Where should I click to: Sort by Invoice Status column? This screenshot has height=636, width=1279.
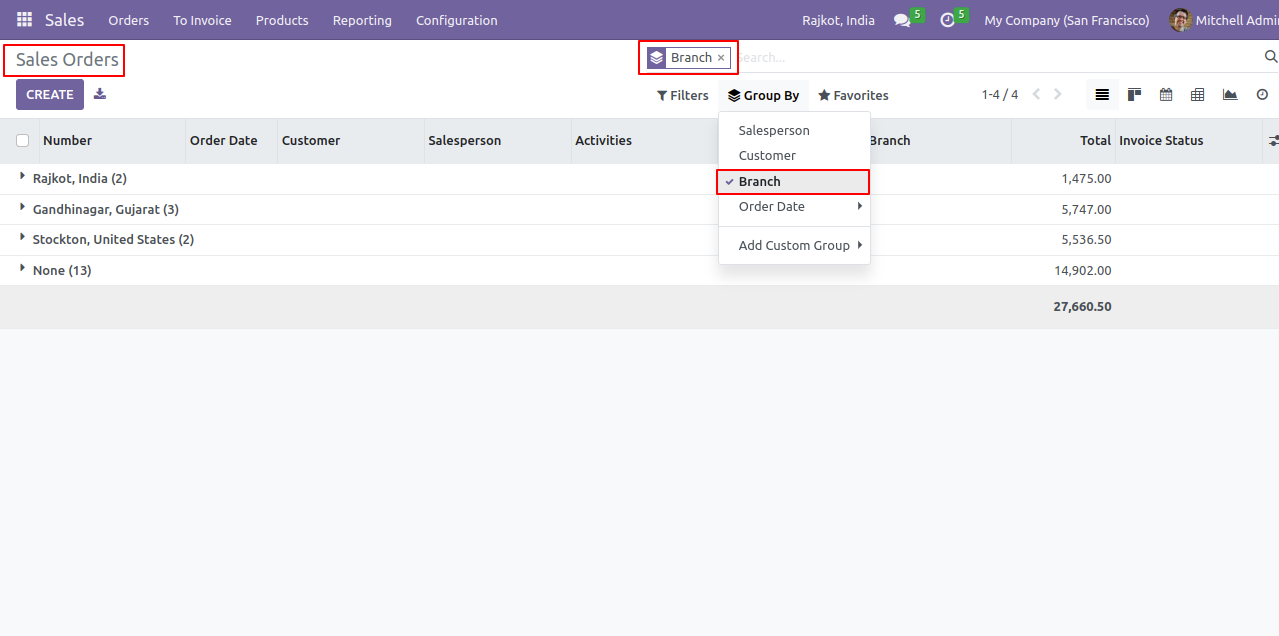(1189, 141)
